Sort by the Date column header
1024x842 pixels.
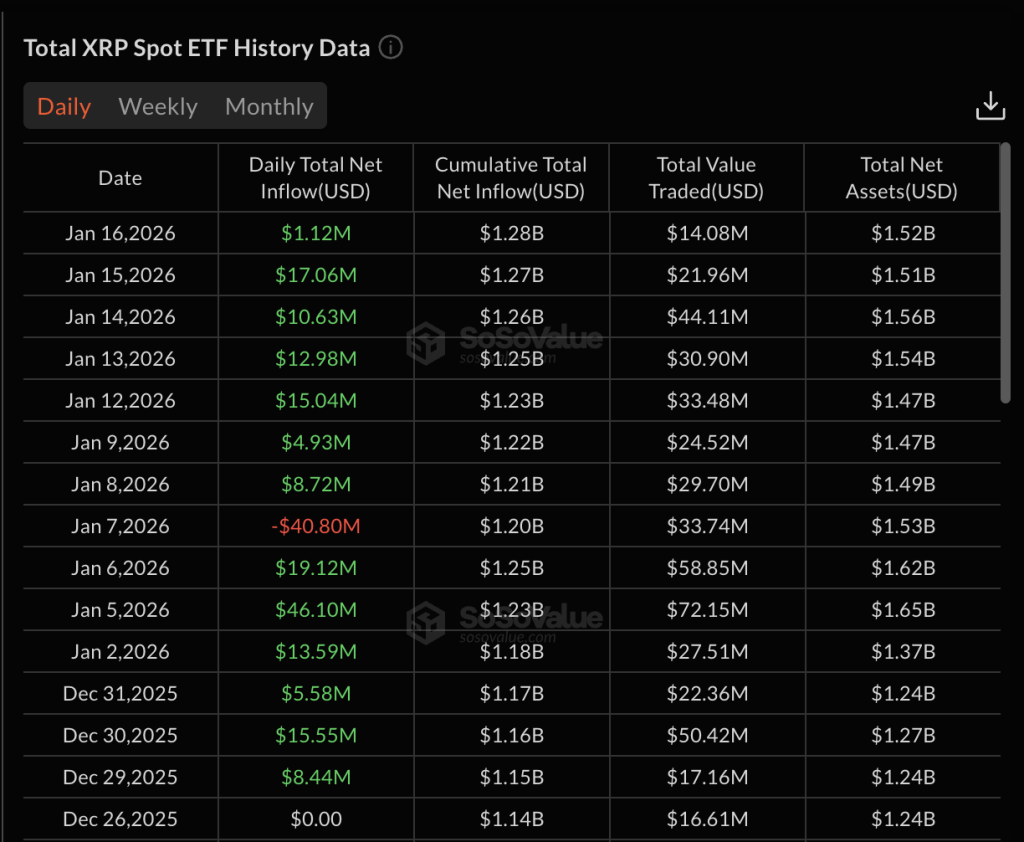120,177
